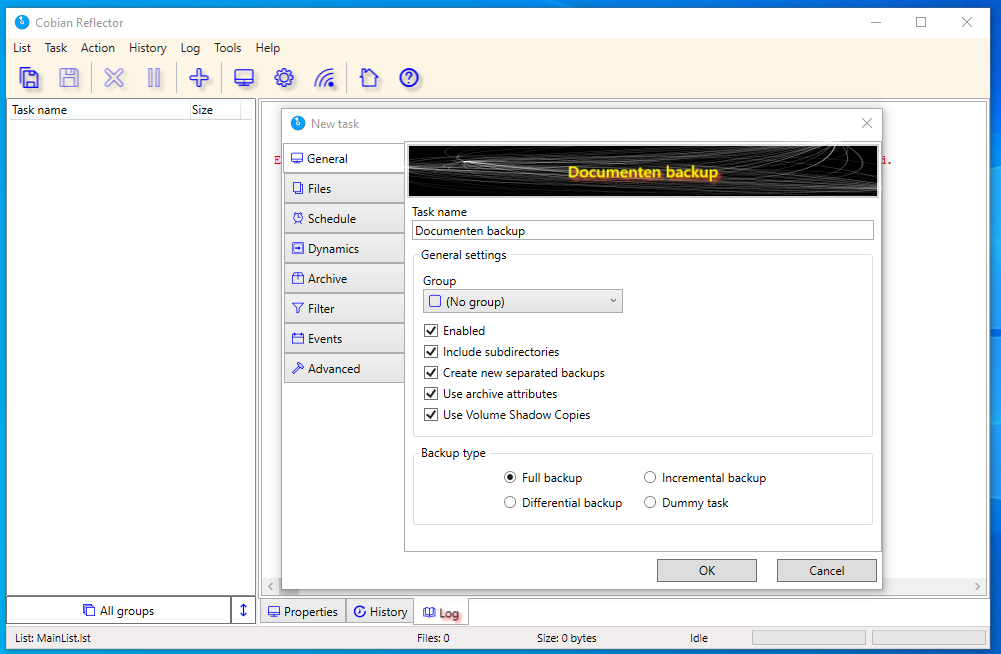This screenshot has width=1001, height=654.
Task: Click into the Task name text field
Action: tap(642, 231)
